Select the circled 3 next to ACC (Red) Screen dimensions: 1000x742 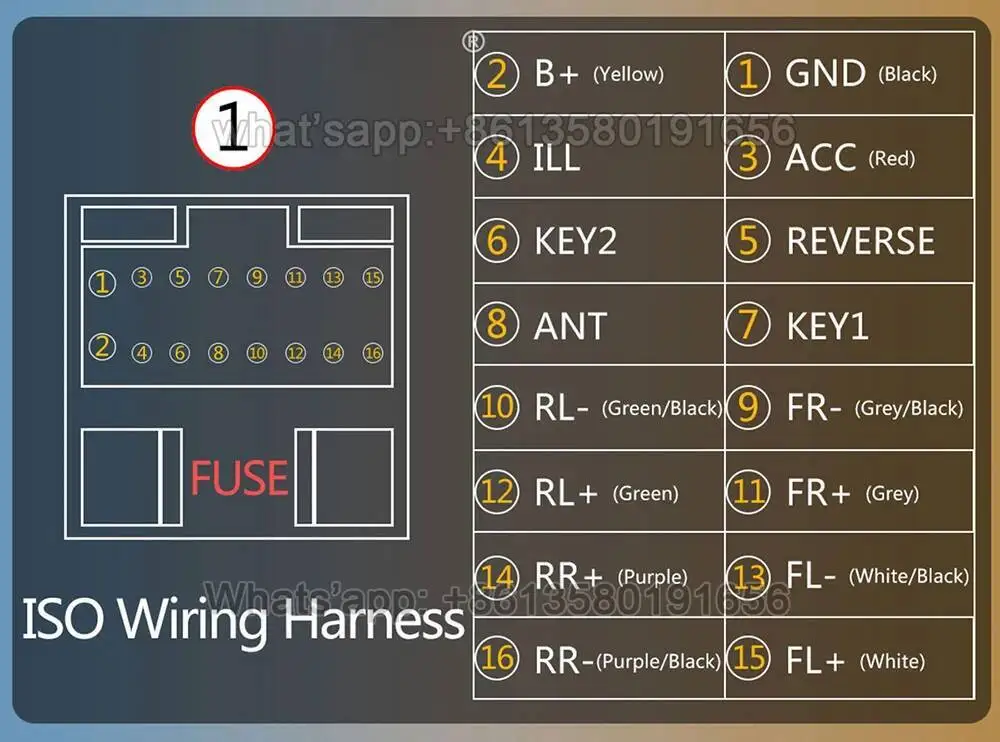(x=748, y=158)
